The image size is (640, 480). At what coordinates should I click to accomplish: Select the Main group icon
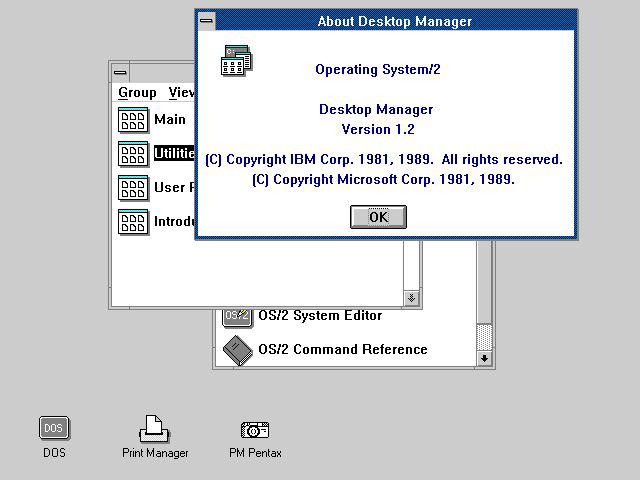pos(133,120)
